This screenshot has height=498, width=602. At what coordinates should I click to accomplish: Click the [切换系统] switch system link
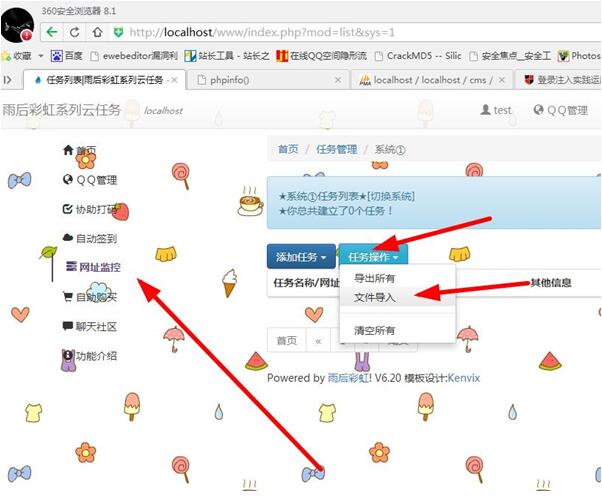coord(391,196)
